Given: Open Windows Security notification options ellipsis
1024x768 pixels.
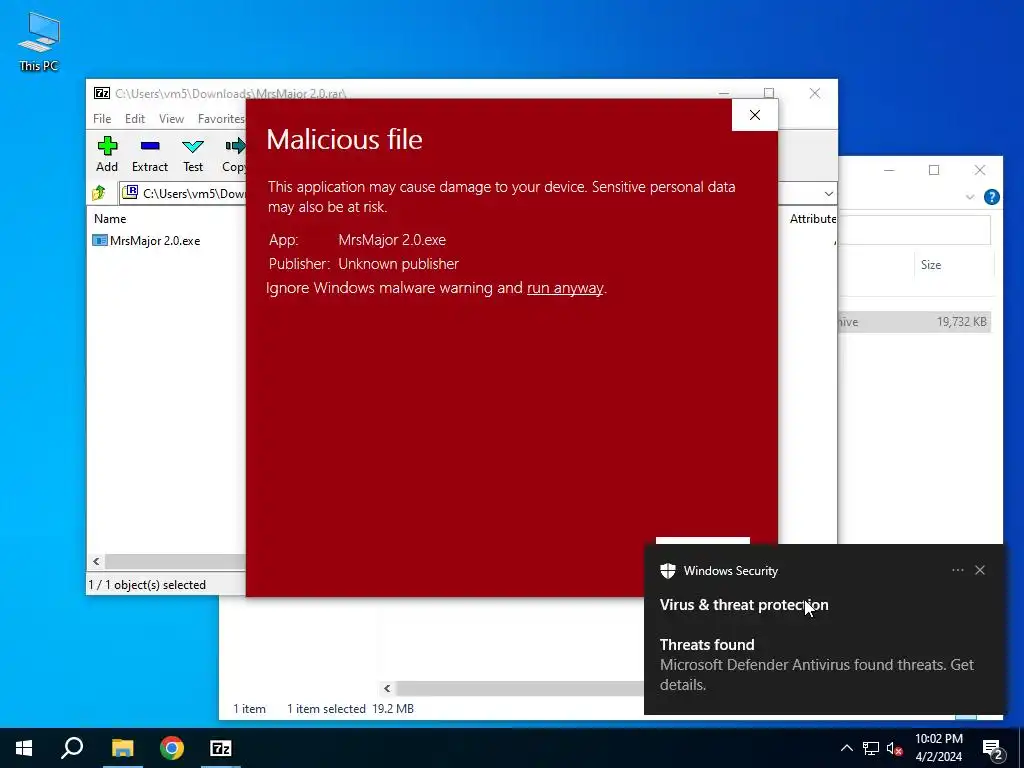Looking at the screenshot, I should click(x=957, y=570).
